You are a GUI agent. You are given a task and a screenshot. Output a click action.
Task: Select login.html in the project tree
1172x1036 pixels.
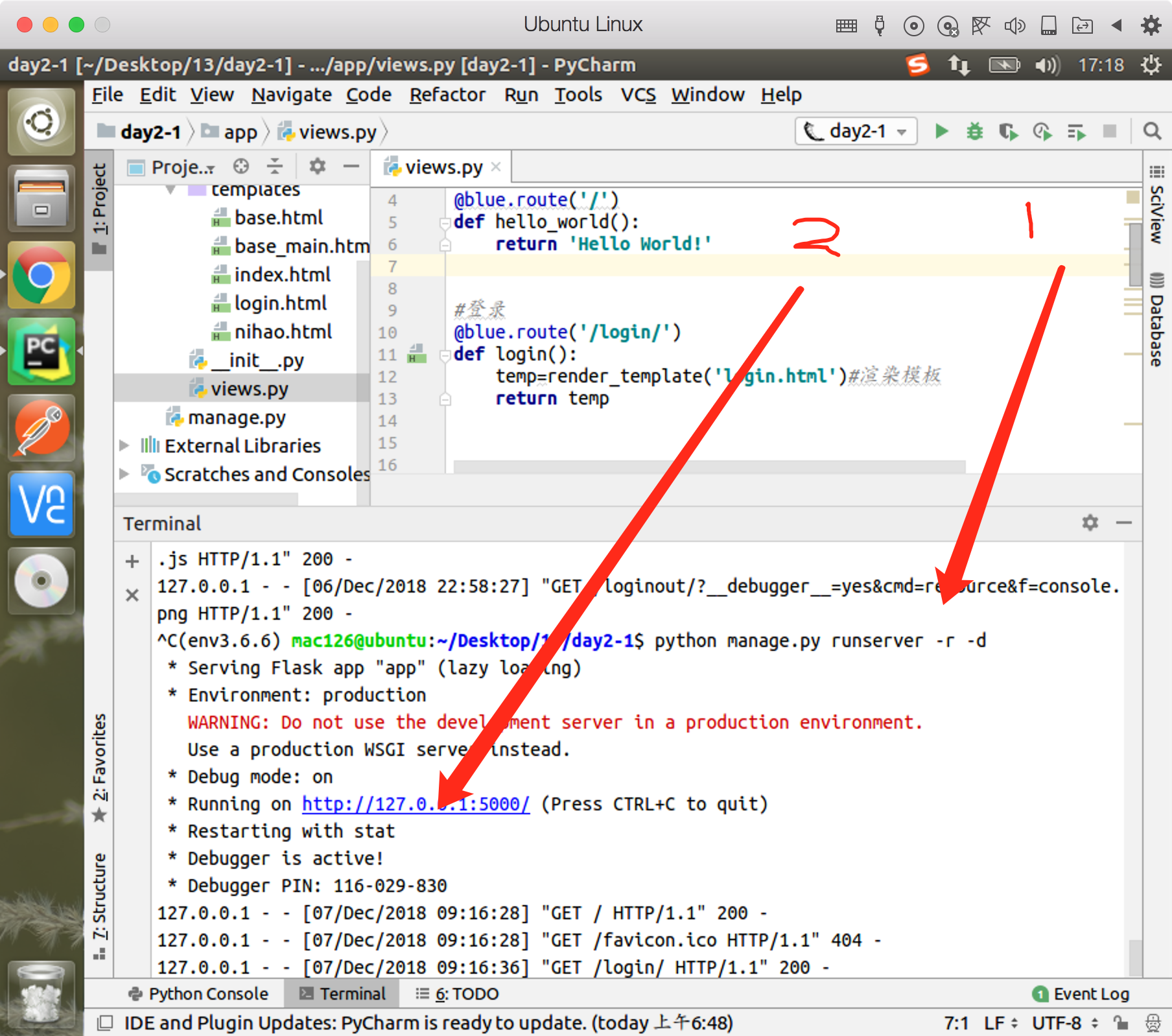tap(280, 303)
